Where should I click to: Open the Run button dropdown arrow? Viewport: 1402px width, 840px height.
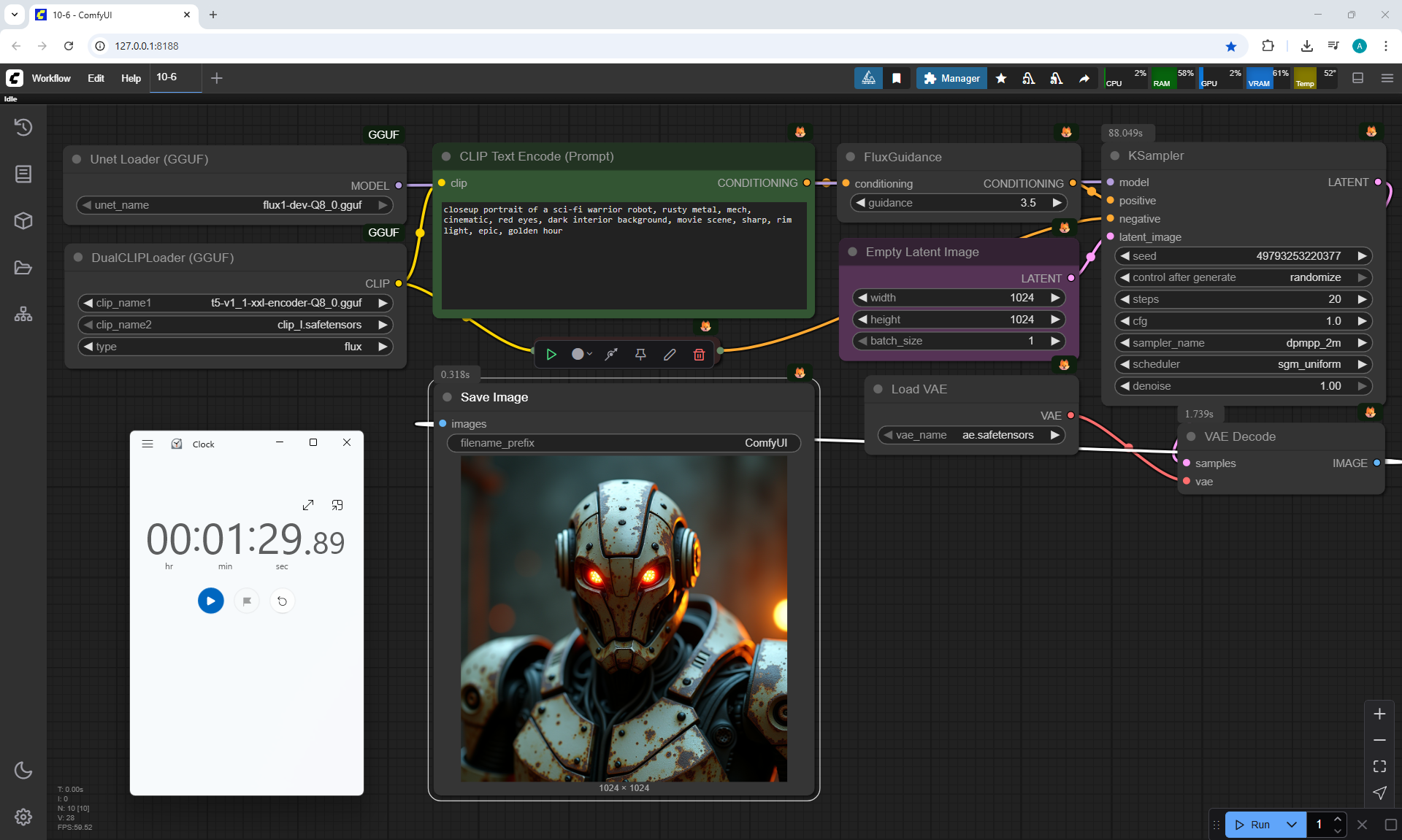[x=1292, y=825]
